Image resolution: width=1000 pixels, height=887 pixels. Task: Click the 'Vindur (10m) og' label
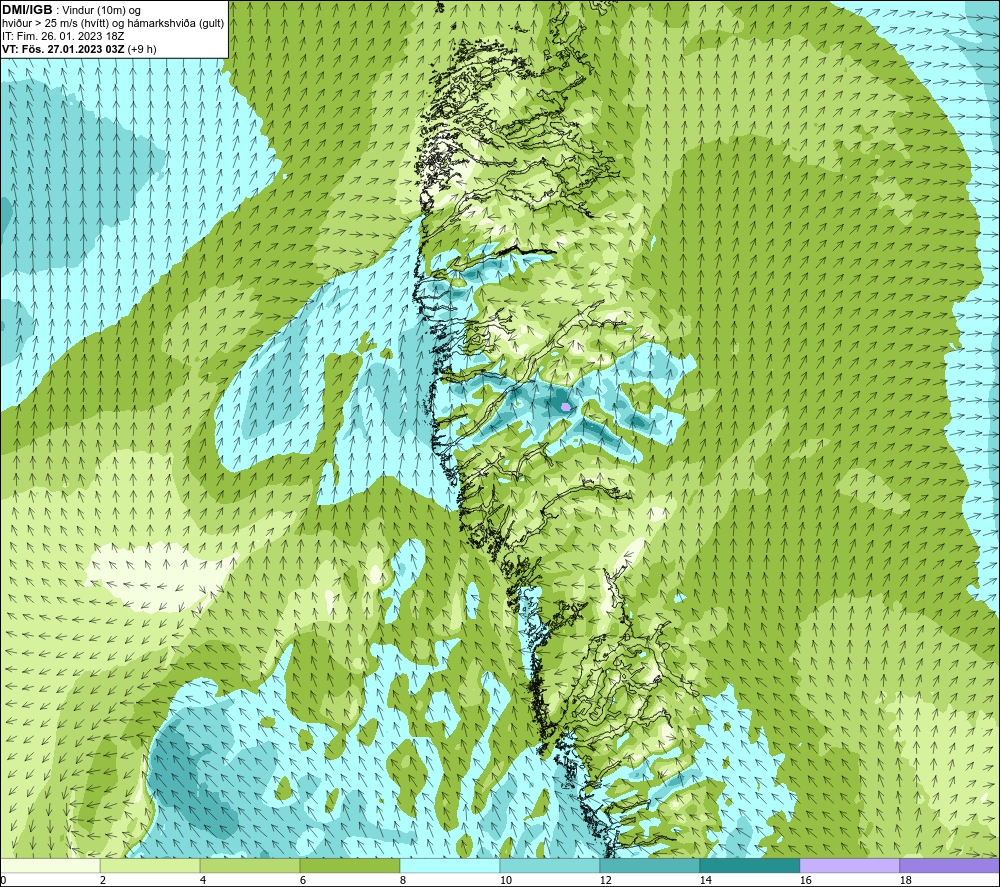(103, 11)
